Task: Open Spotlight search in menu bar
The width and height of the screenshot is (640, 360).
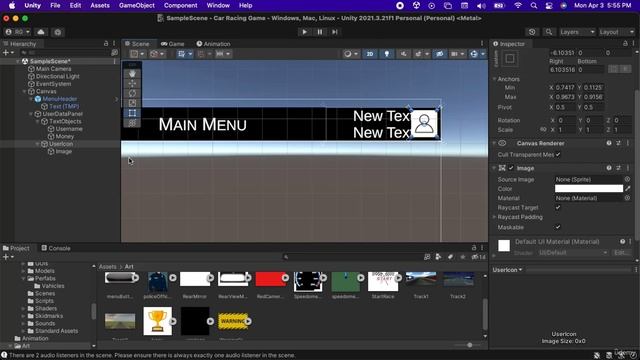Action: 534,6
